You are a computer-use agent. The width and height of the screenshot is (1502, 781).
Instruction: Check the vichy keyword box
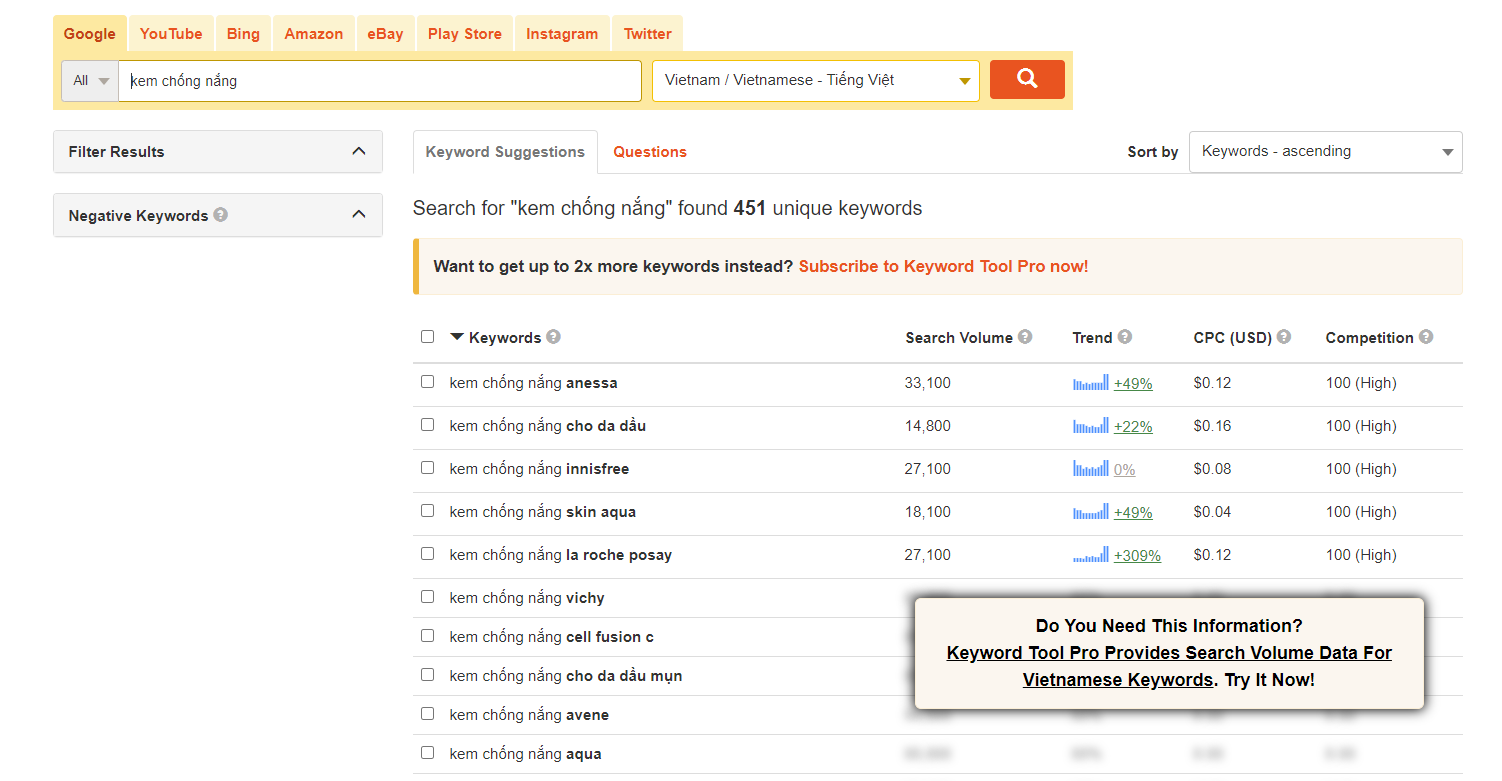[428, 597]
